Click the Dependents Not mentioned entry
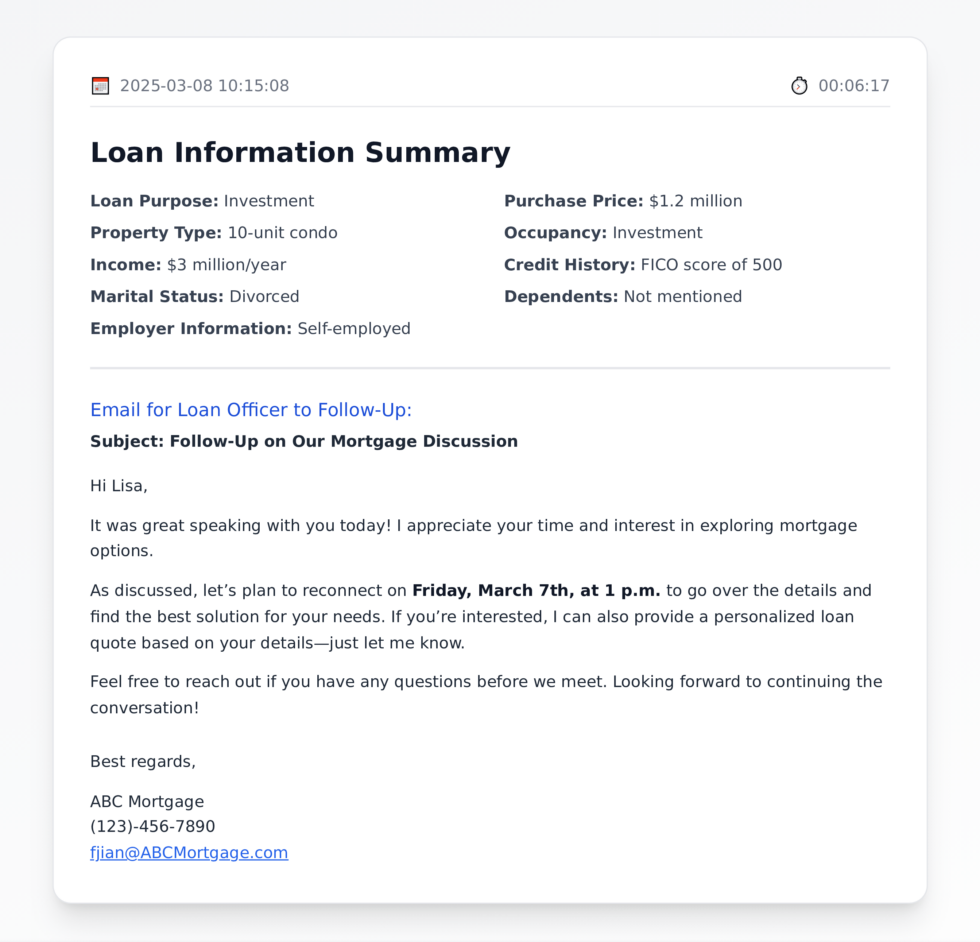The height and width of the screenshot is (942, 980). 623,297
